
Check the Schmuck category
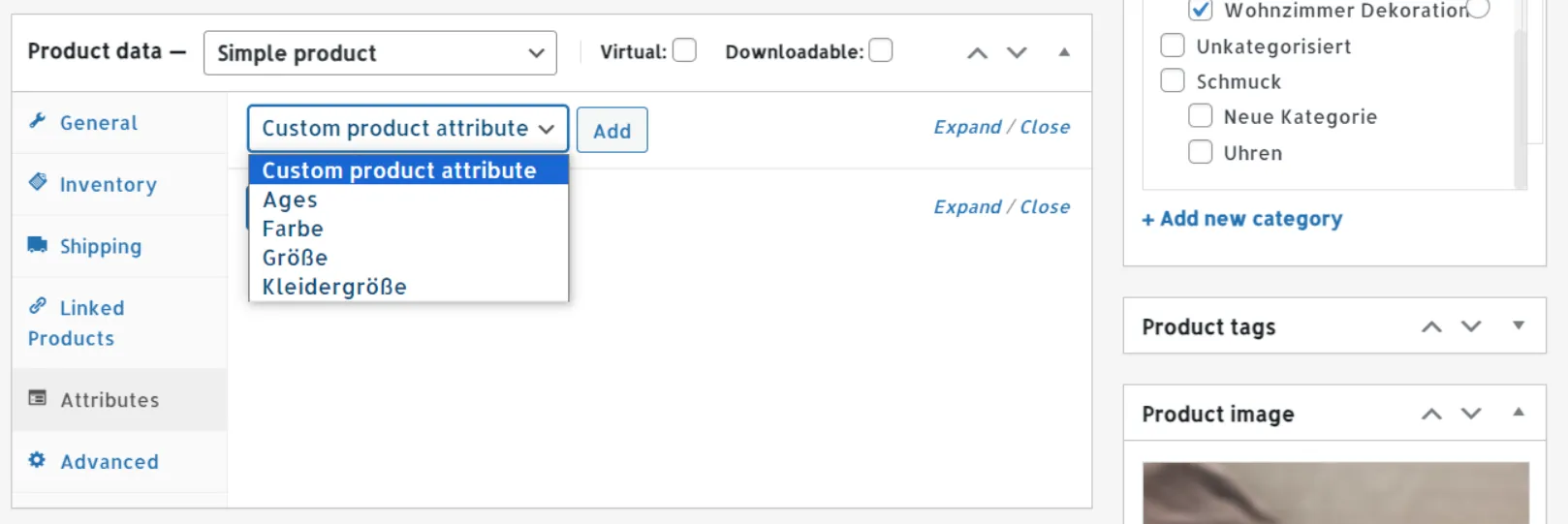click(x=1173, y=81)
